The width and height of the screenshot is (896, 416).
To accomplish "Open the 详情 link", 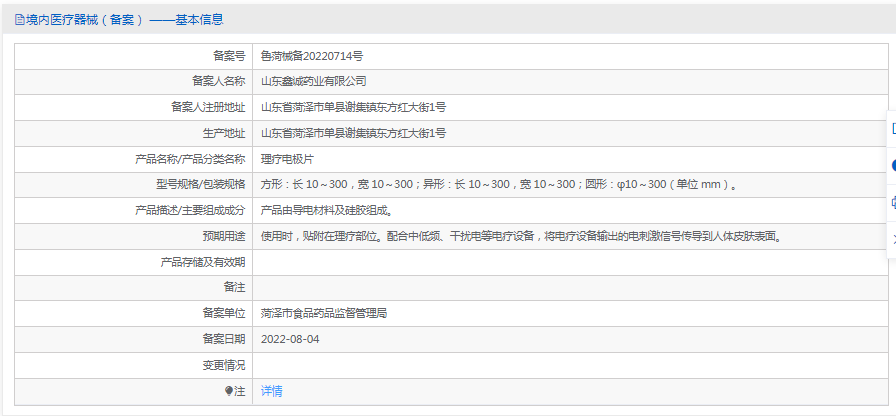I will [271, 391].
